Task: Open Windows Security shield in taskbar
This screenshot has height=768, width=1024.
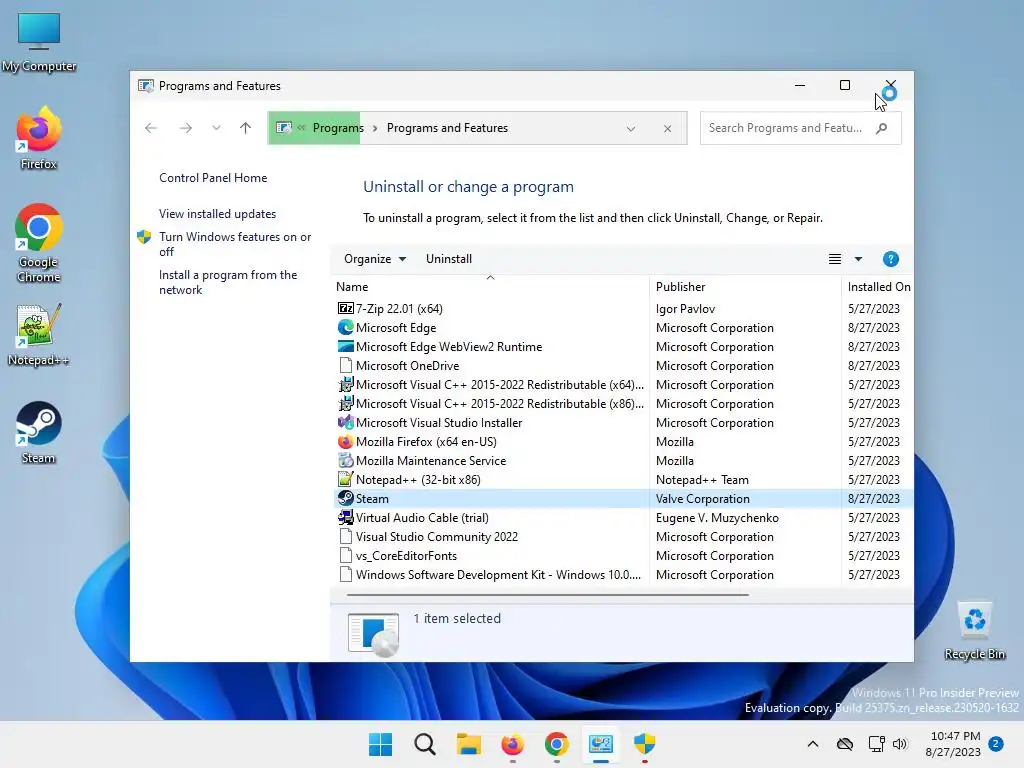Action: pyautogui.click(x=645, y=744)
